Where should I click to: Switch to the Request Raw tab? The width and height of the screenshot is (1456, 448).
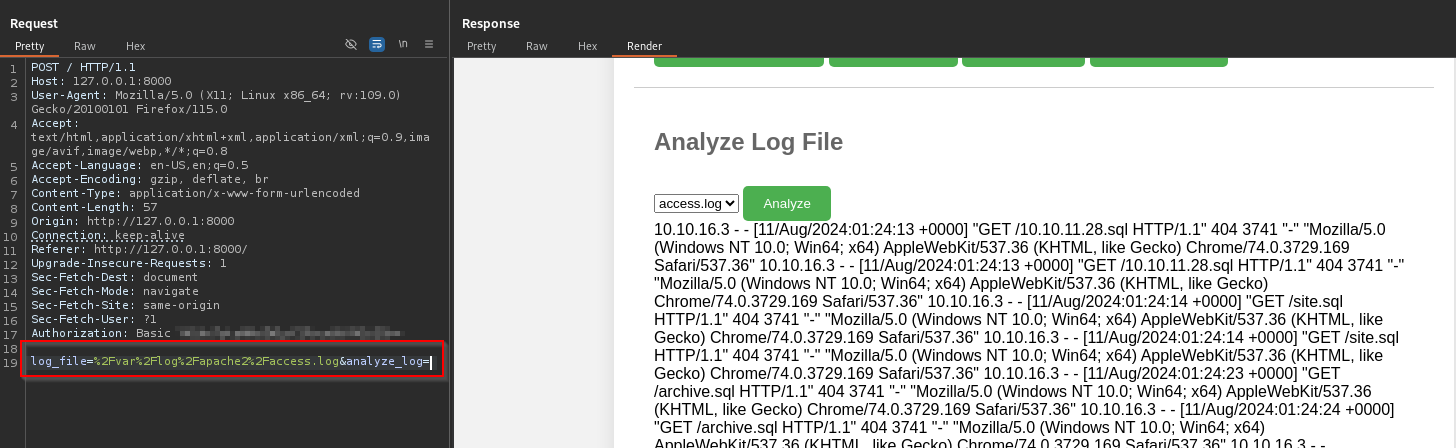[x=85, y=46]
